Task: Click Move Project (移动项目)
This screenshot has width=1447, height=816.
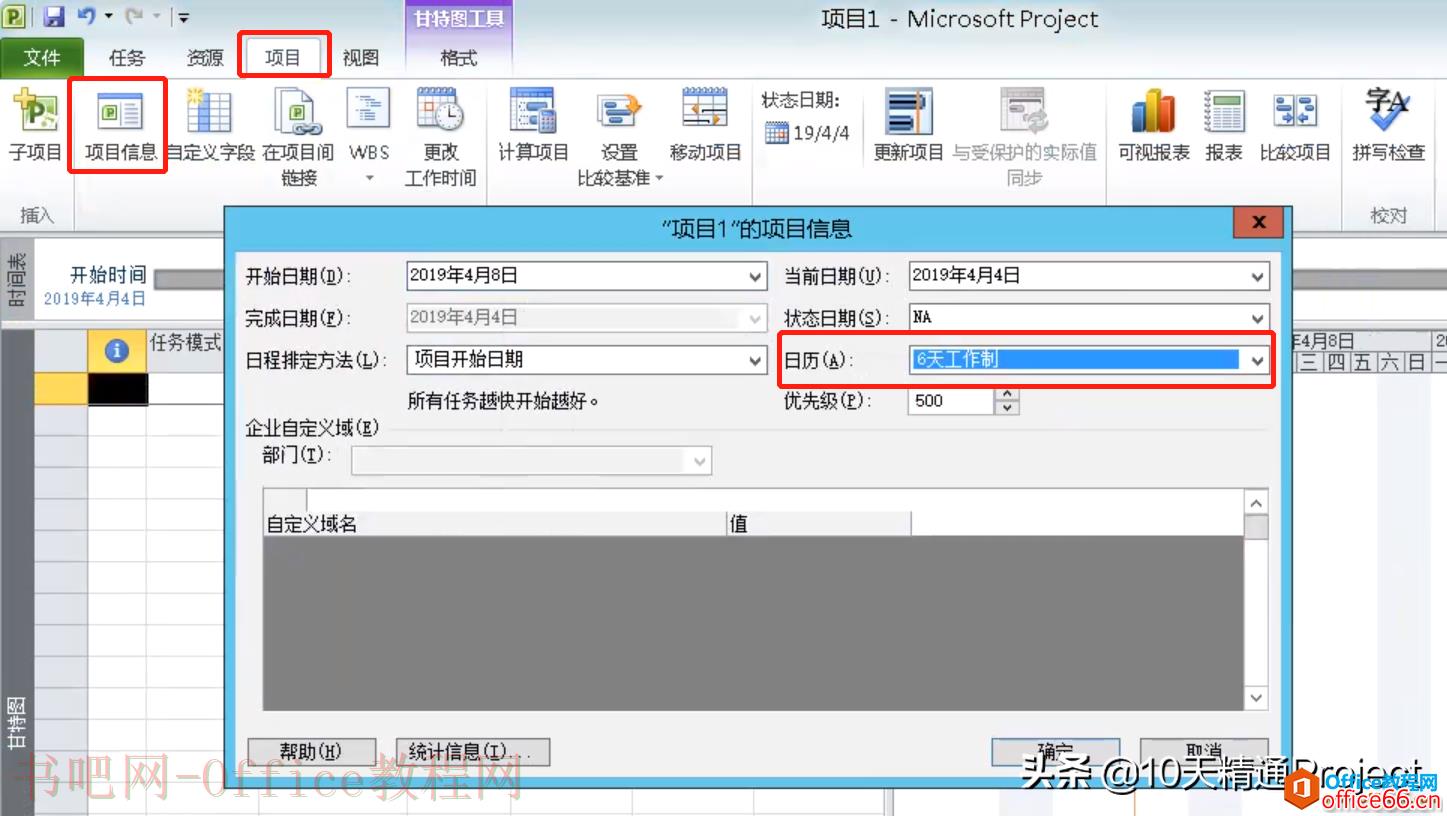Action: point(705,125)
